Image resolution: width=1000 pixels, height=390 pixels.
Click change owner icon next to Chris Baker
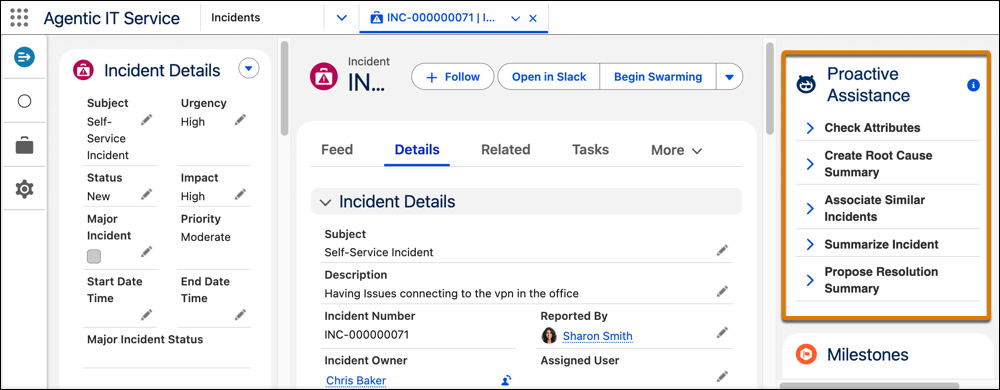[x=506, y=380]
